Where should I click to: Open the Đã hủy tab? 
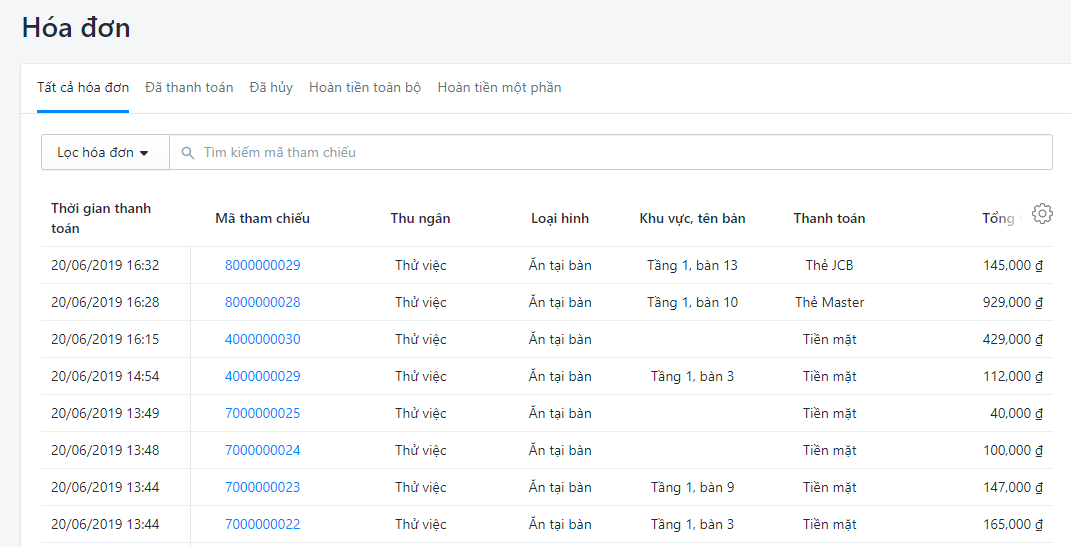coord(271,88)
